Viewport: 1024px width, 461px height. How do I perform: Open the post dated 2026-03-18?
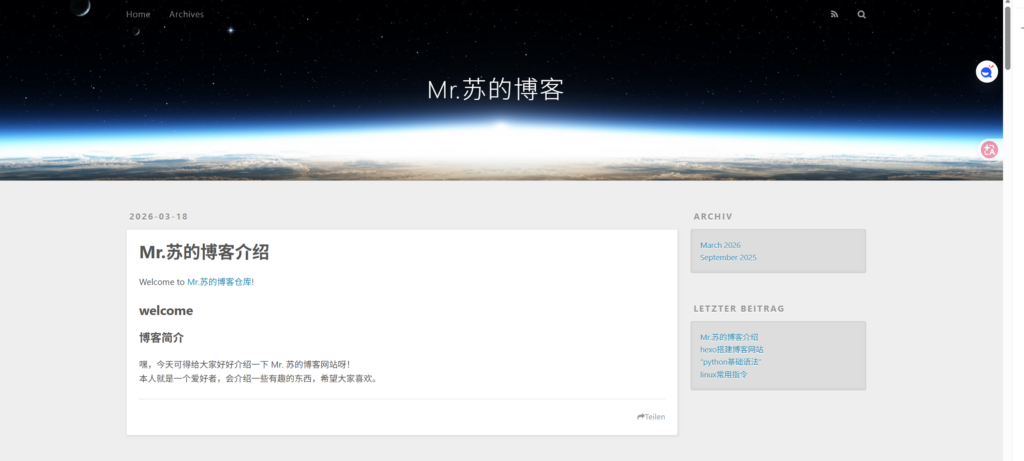click(x=158, y=217)
